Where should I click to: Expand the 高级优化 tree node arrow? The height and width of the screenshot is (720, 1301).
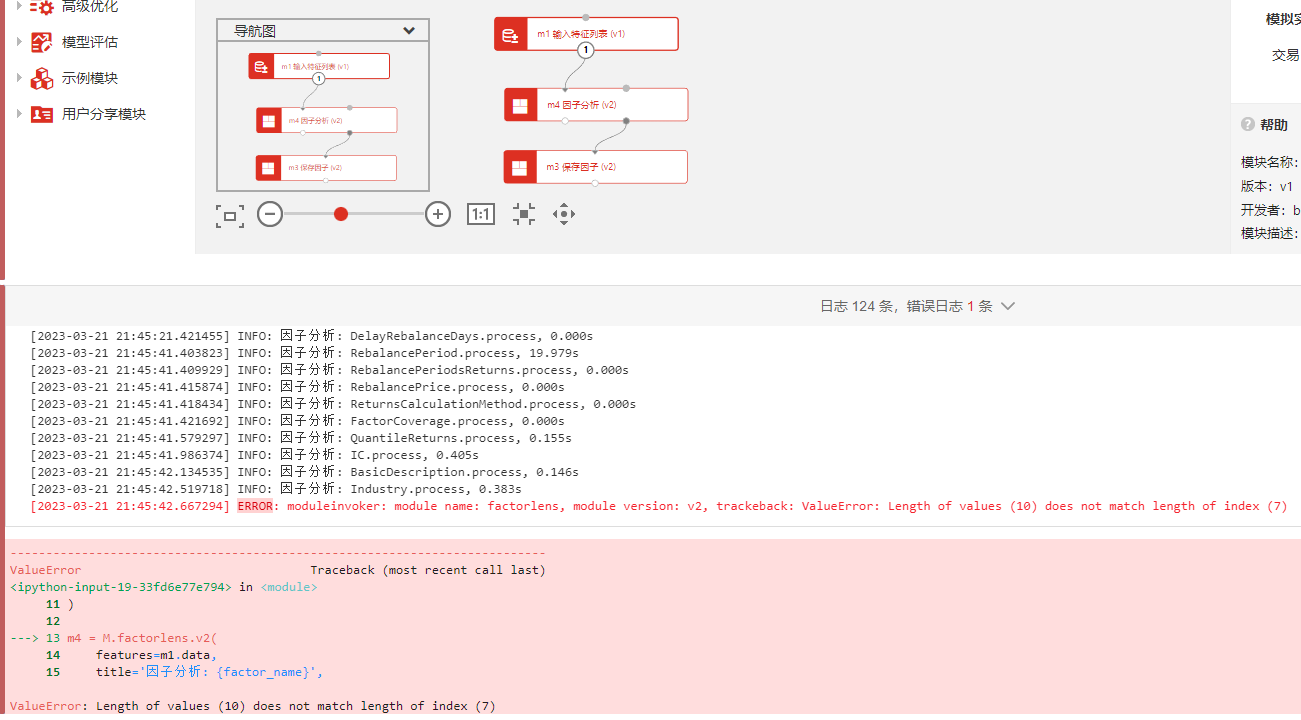pyautogui.click(x=19, y=6)
